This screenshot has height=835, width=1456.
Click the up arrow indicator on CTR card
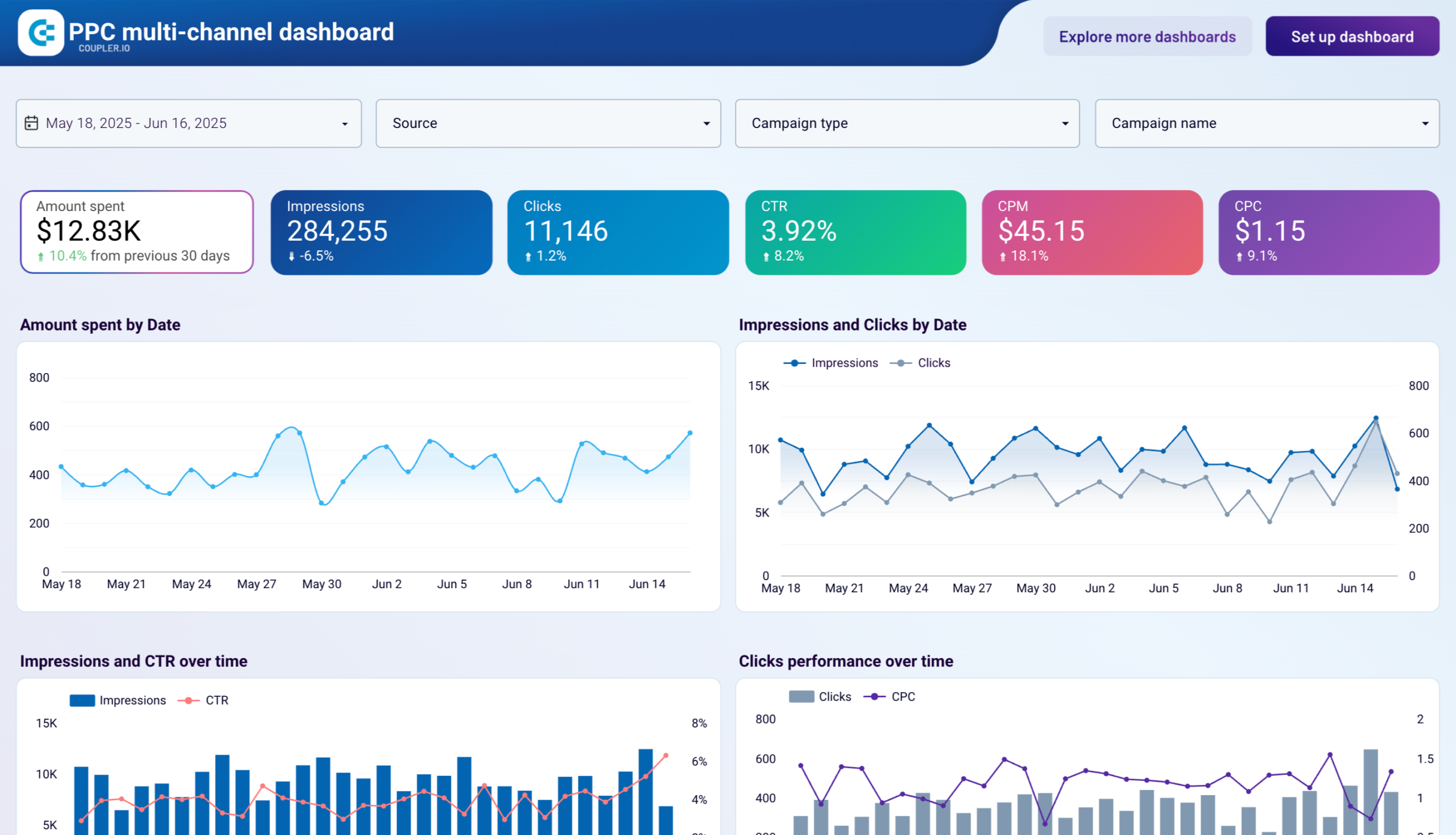pyautogui.click(x=767, y=257)
